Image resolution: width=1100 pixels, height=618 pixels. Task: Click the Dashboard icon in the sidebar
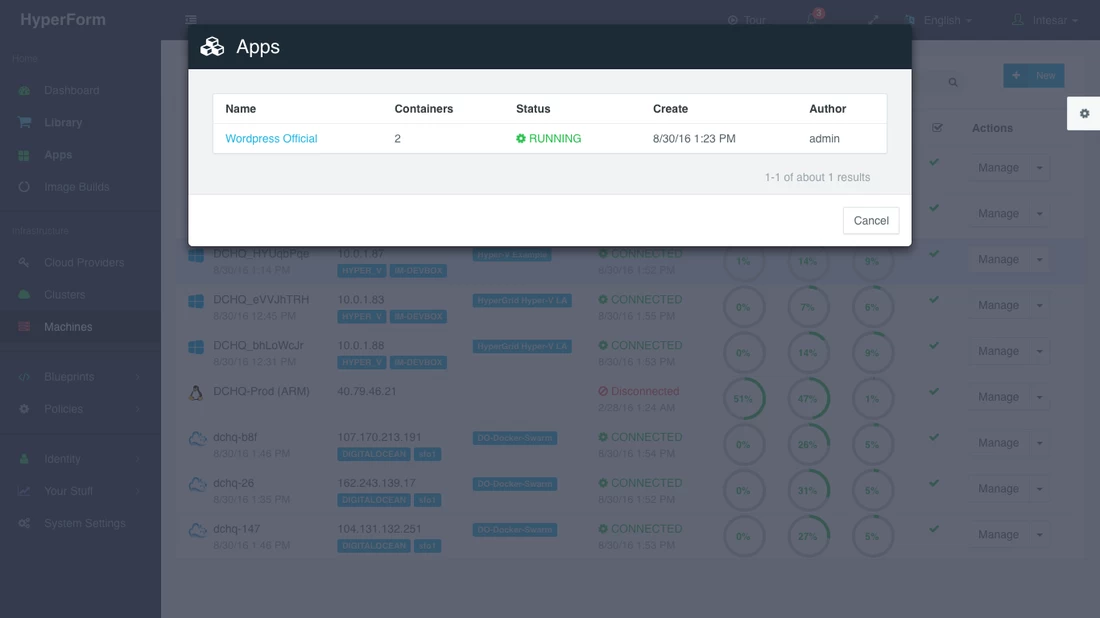pyautogui.click(x=24, y=90)
